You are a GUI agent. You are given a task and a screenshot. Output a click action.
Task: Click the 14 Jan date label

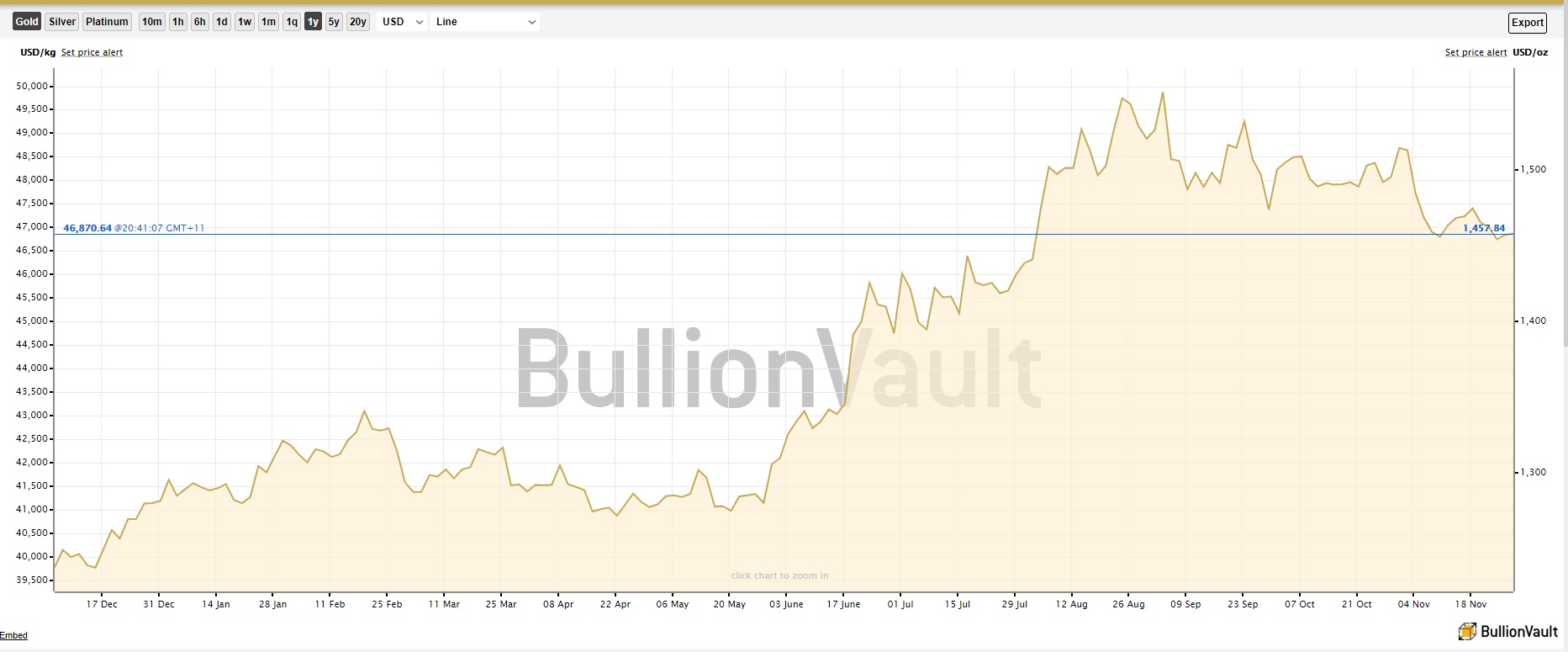coord(216,604)
